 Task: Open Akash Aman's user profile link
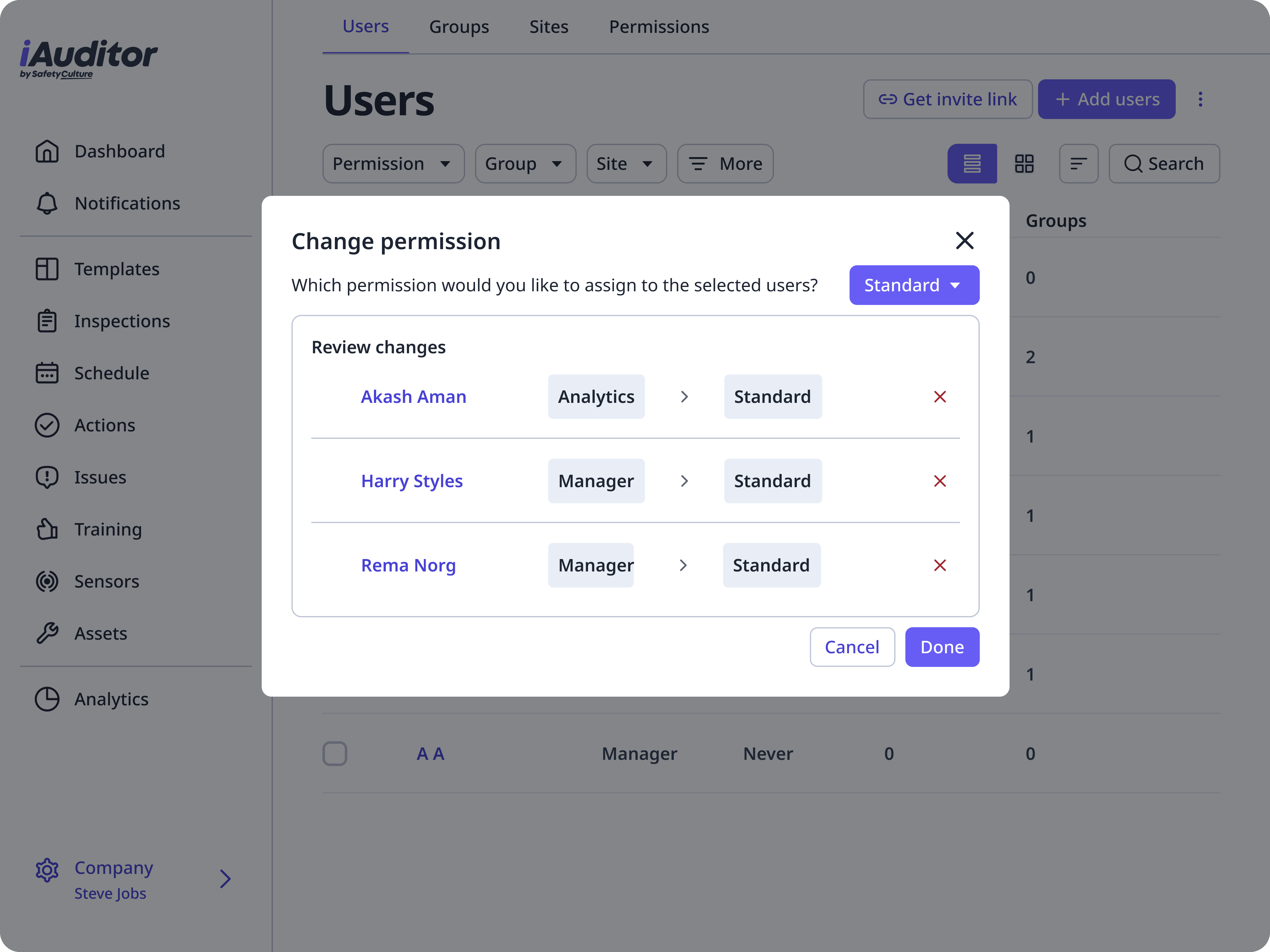[x=413, y=397]
